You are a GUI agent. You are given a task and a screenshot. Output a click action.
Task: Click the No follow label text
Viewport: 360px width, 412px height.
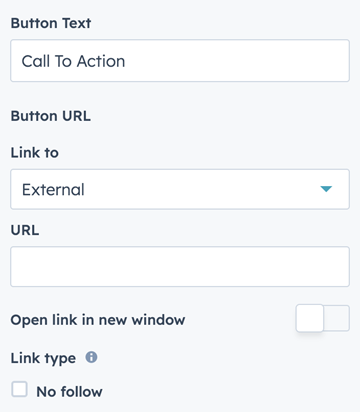[x=69, y=392]
